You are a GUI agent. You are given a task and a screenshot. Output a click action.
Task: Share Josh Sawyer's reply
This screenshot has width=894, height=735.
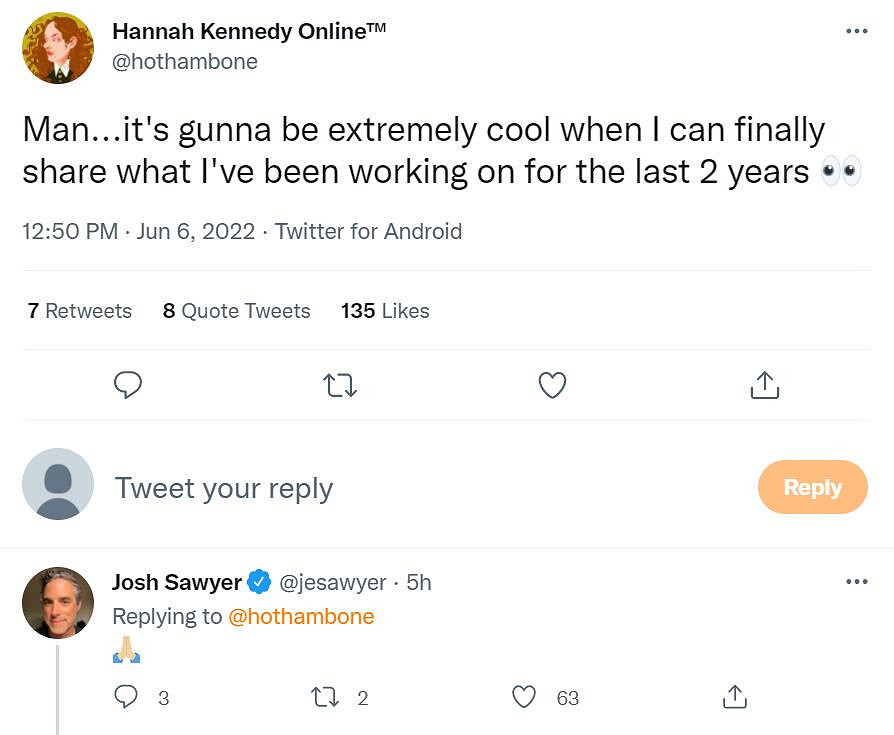735,697
